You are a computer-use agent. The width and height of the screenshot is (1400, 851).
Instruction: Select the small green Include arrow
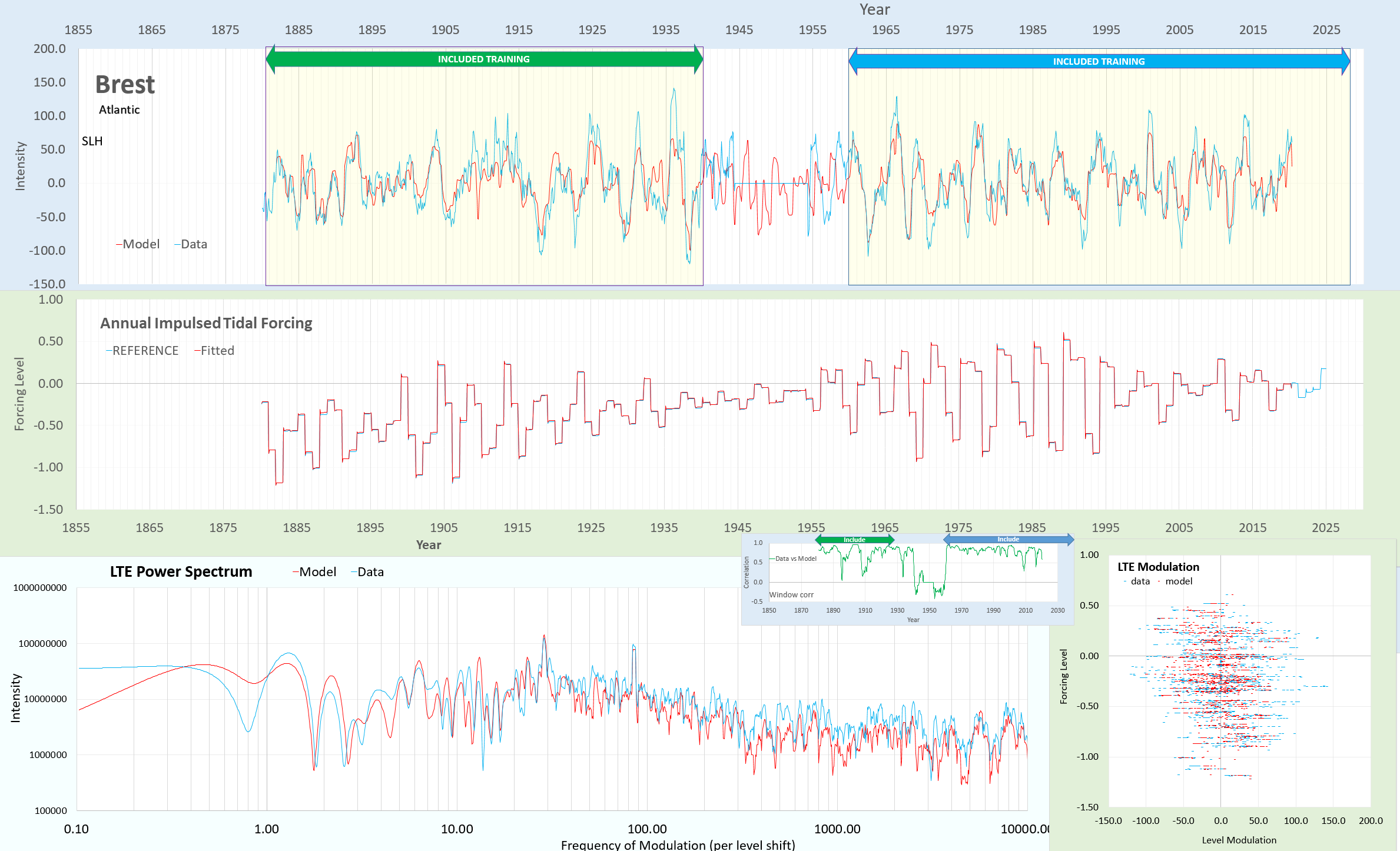click(854, 540)
